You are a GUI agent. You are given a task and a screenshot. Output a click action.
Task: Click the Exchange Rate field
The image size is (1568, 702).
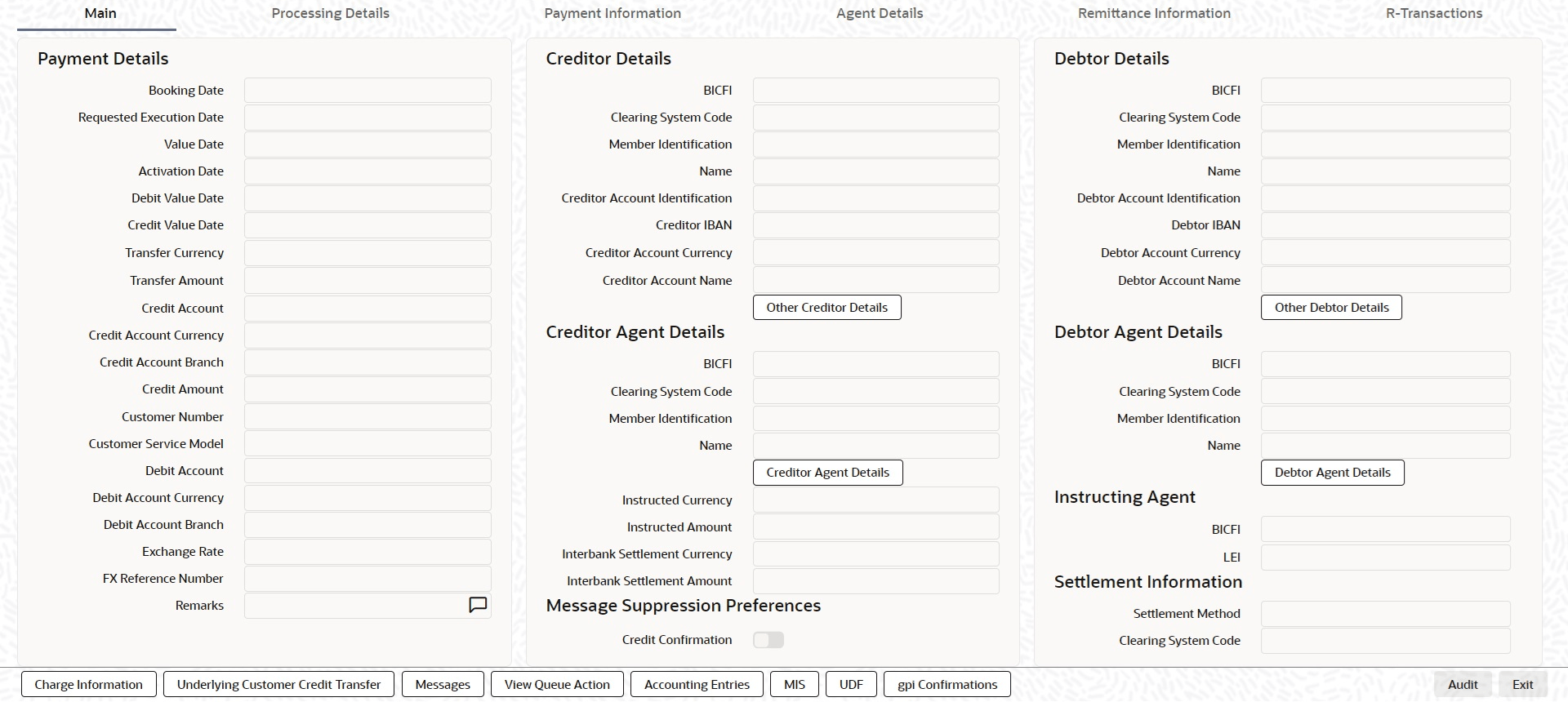367,552
